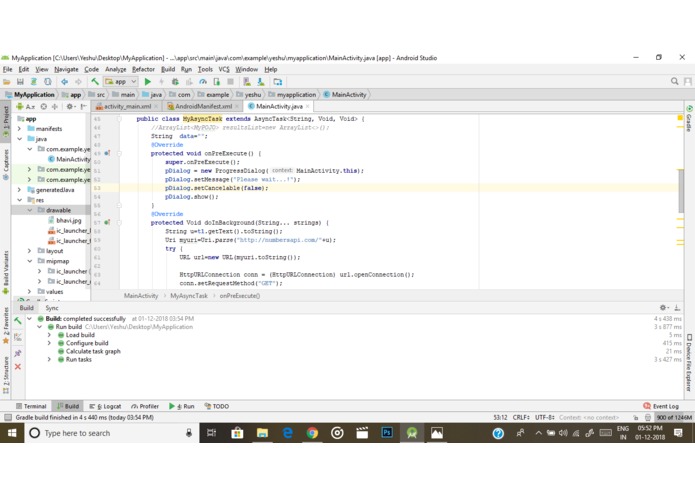Click Scroll from Source target icon
Screen dimensions: 695x494
(x=43, y=106)
